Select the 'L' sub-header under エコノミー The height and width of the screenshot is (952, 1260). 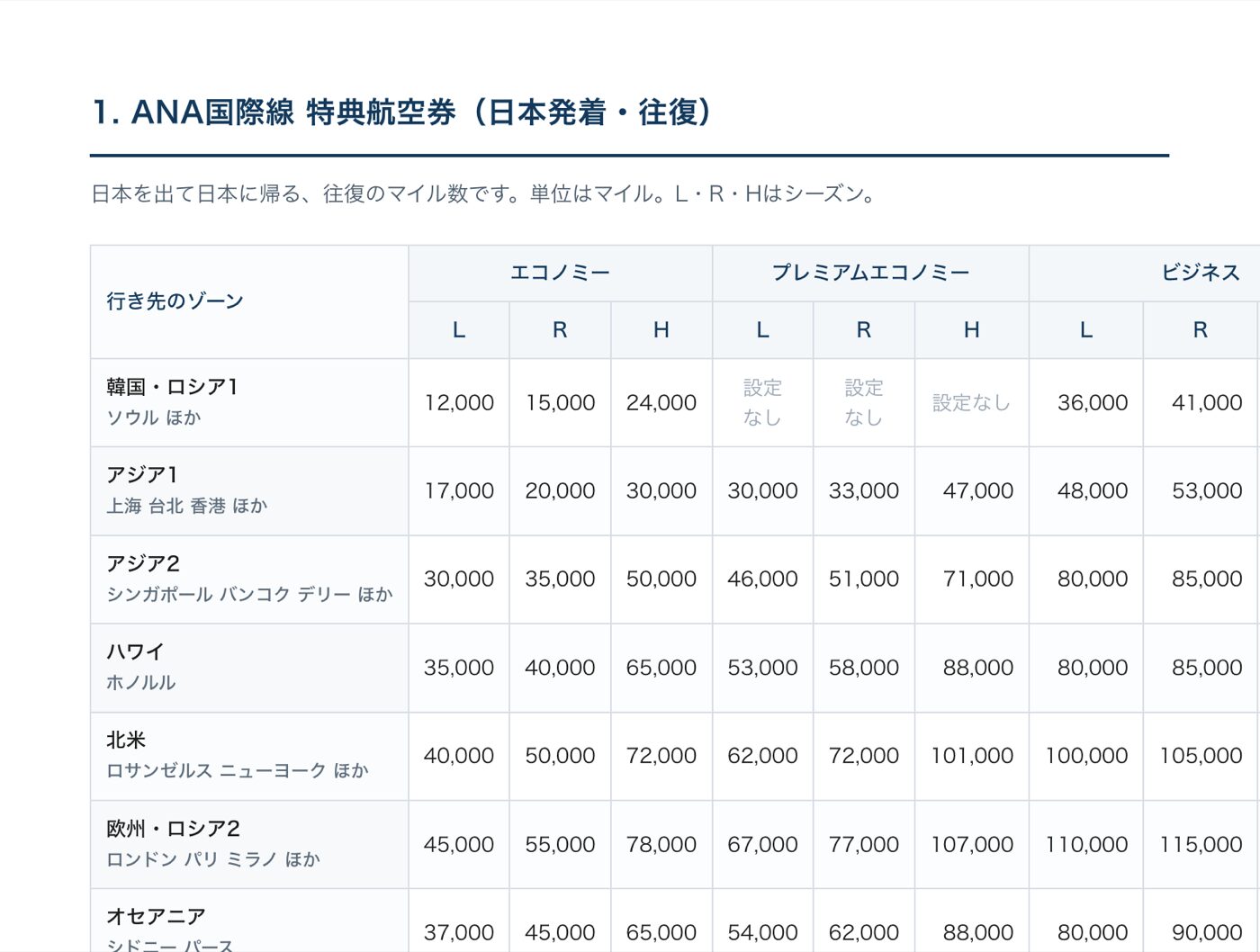coord(459,330)
